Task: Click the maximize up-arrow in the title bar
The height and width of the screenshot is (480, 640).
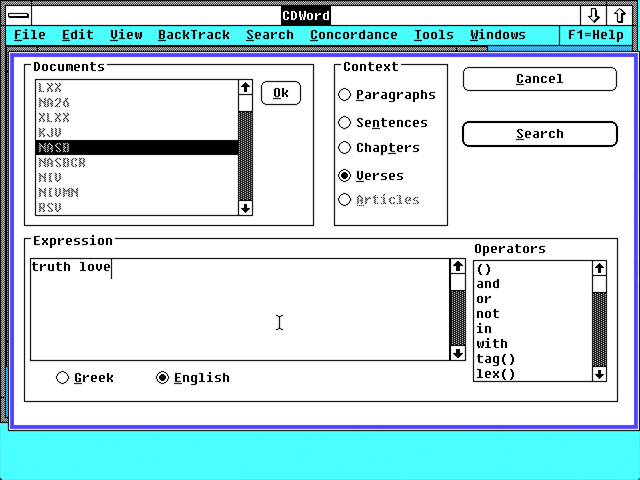Action: (620, 16)
